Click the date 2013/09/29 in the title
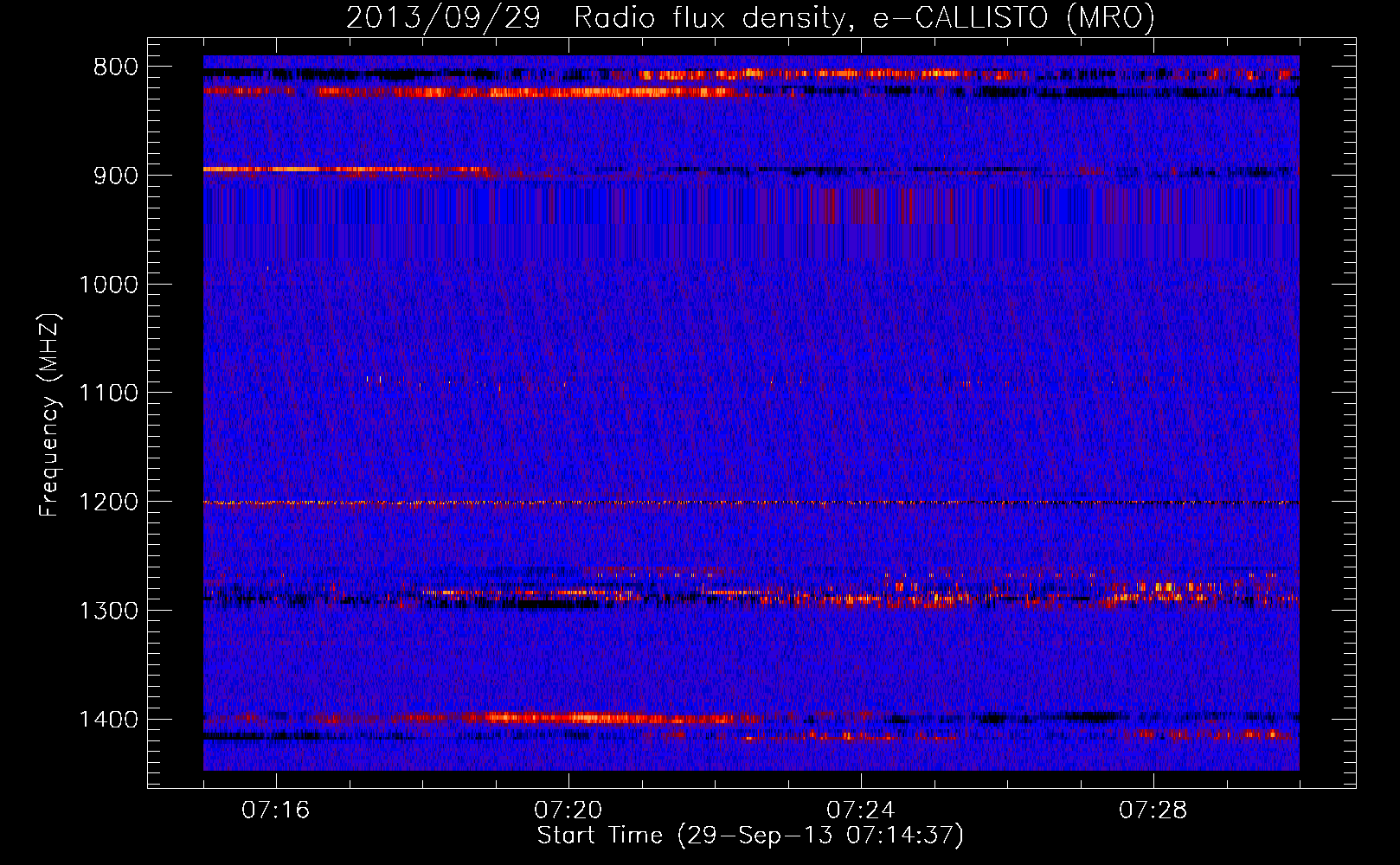This screenshot has height=865, width=1400. click(443, 17)
